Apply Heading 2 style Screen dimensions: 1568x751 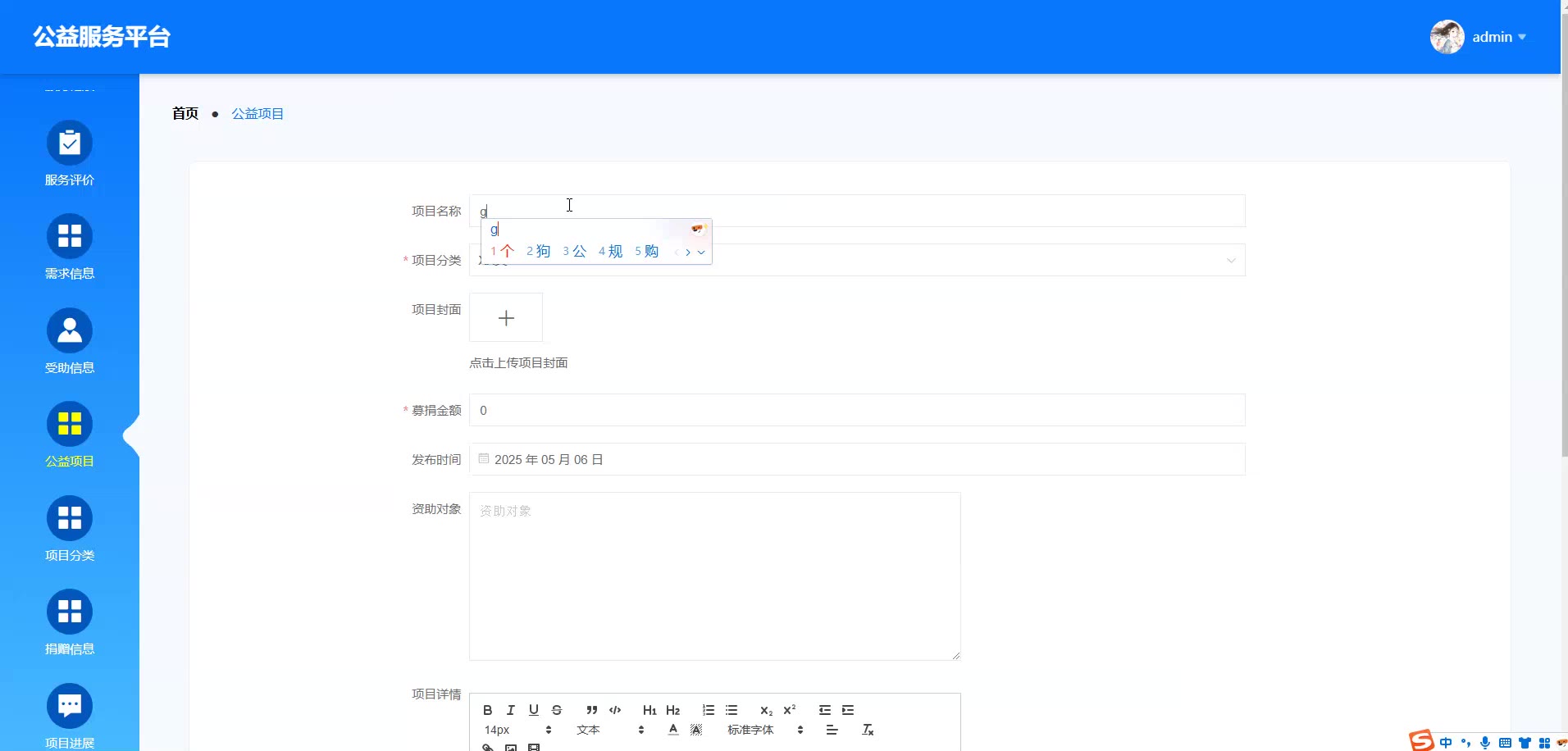[x=673, y=710]
